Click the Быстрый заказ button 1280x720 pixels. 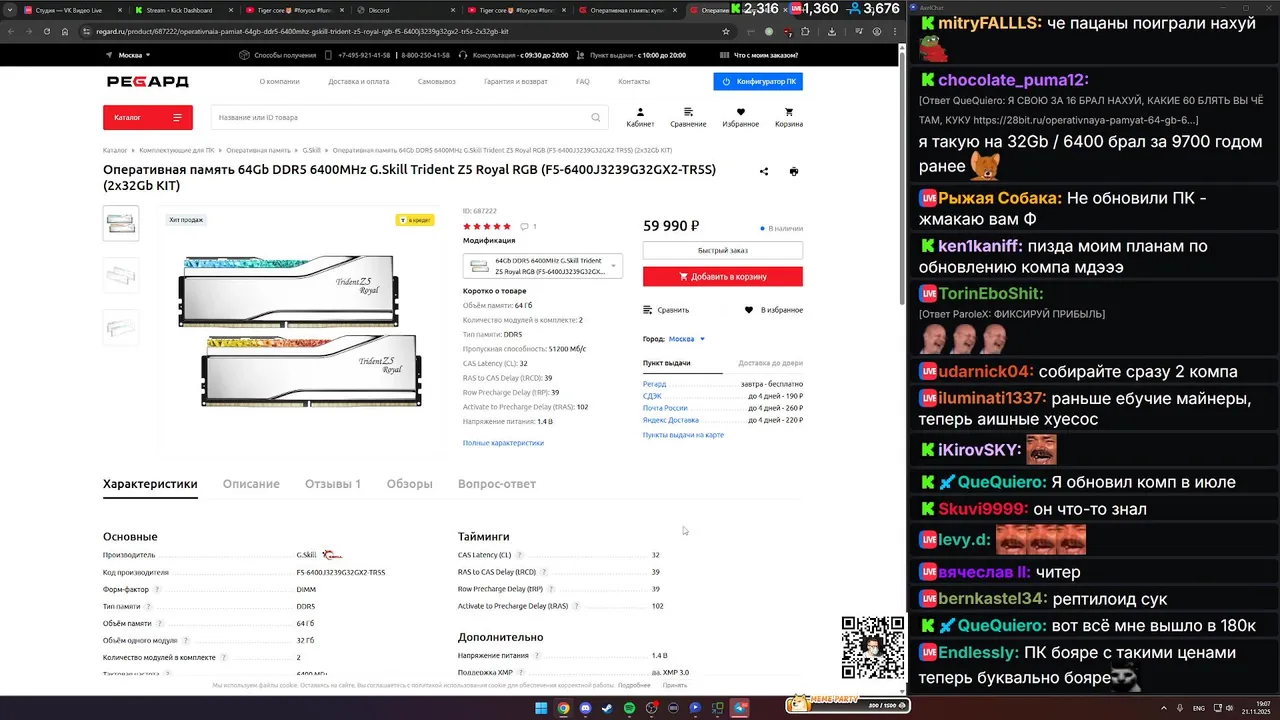coord(723,250)
